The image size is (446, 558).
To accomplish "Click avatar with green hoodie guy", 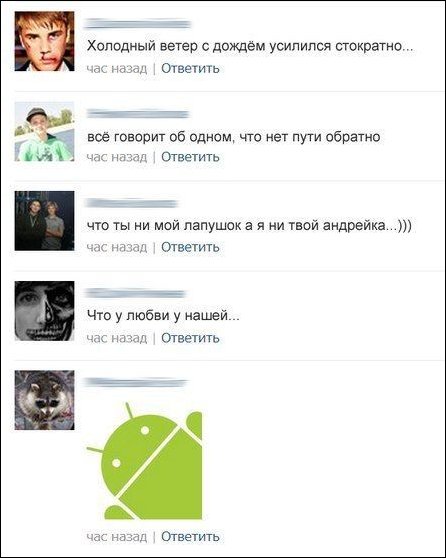I will coord(44,131).
